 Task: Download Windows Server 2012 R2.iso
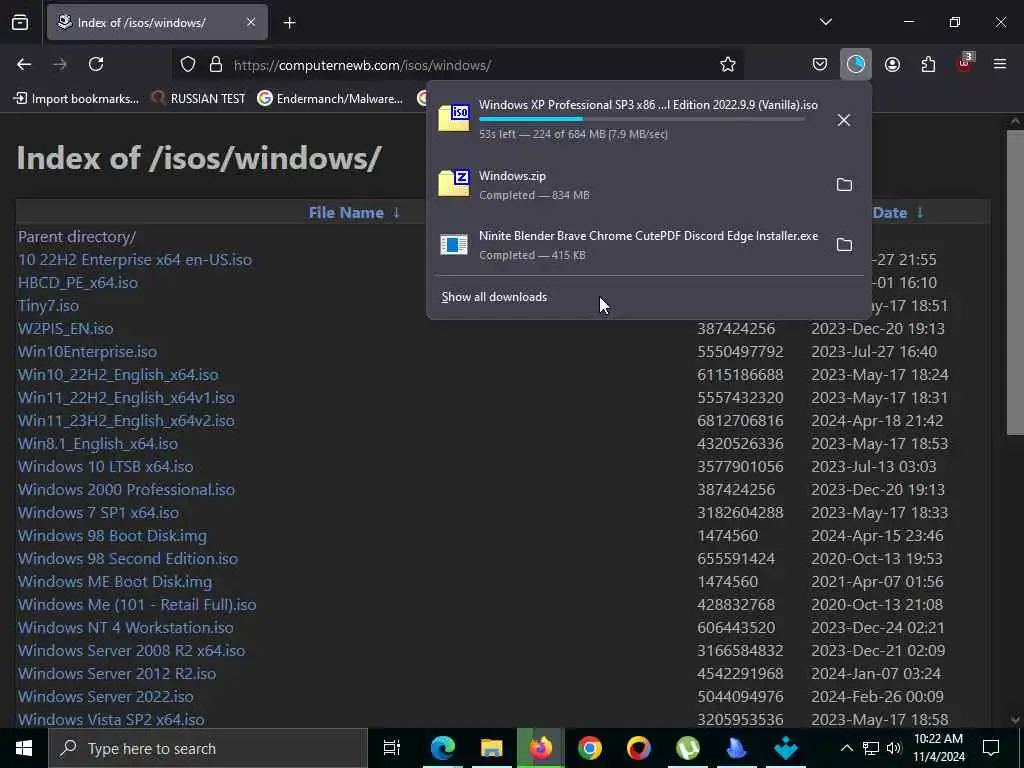pyautogui.click(x=116, y=673)
